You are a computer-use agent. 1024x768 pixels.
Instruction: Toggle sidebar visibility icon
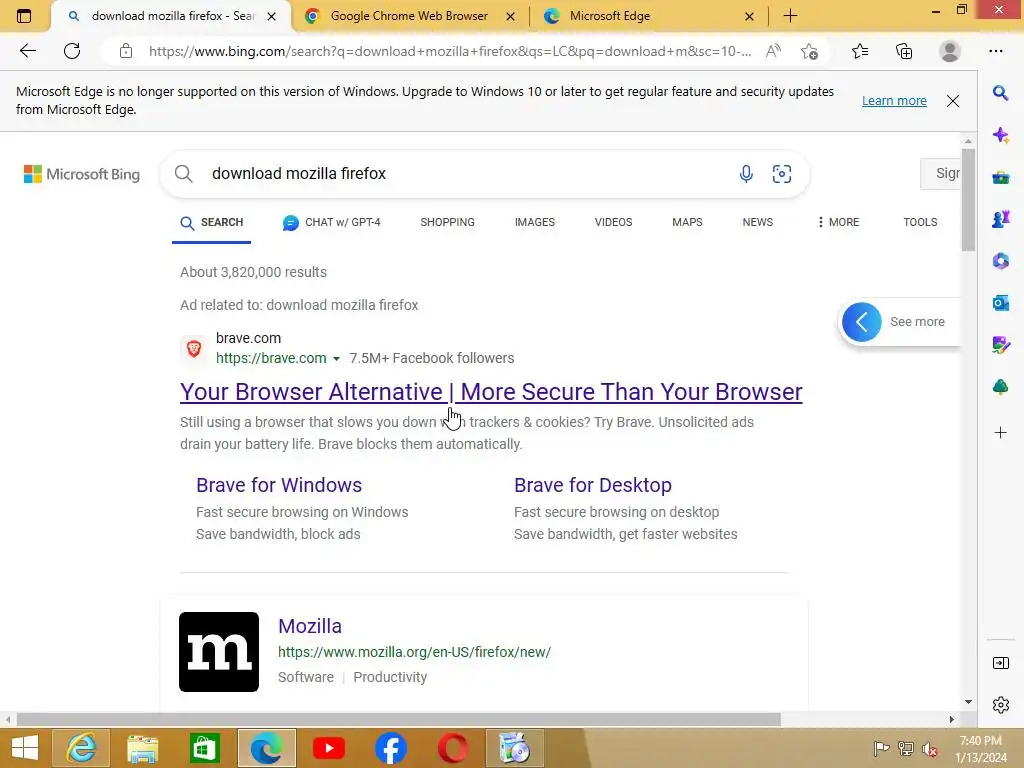pos(1000,664)
